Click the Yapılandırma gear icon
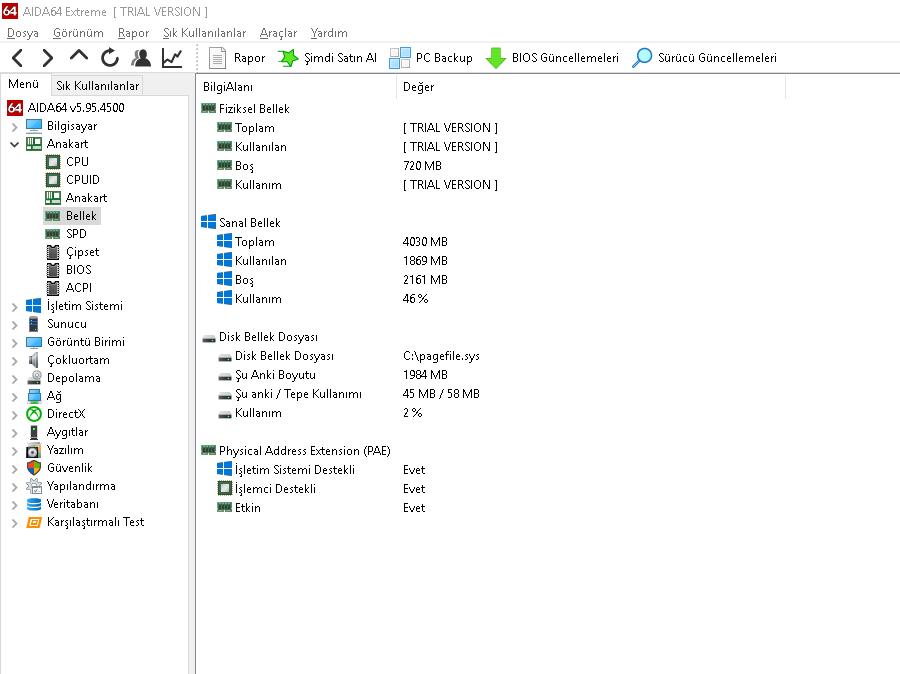The image size is (900, 674). 34,486
